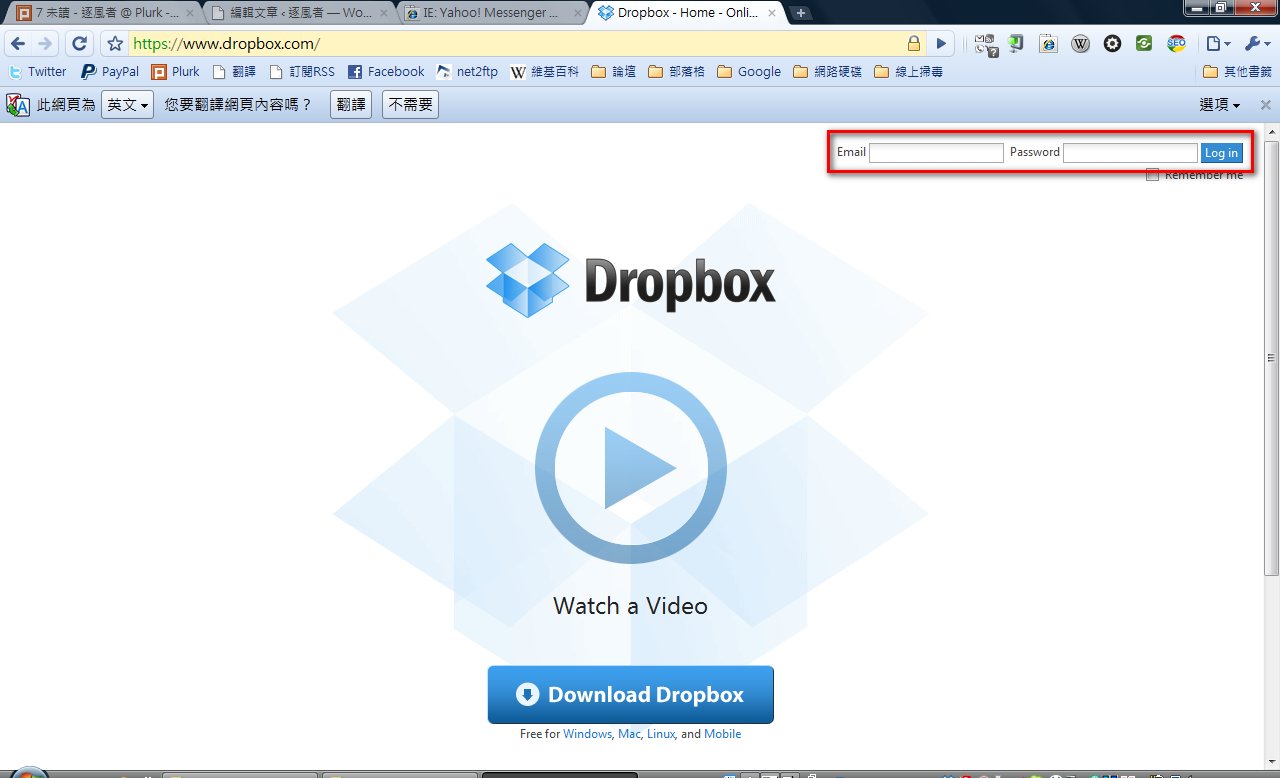Go back with the browser Back arrow
Image resolution: width=1280 pixels, height=778 pixels.
18,44
